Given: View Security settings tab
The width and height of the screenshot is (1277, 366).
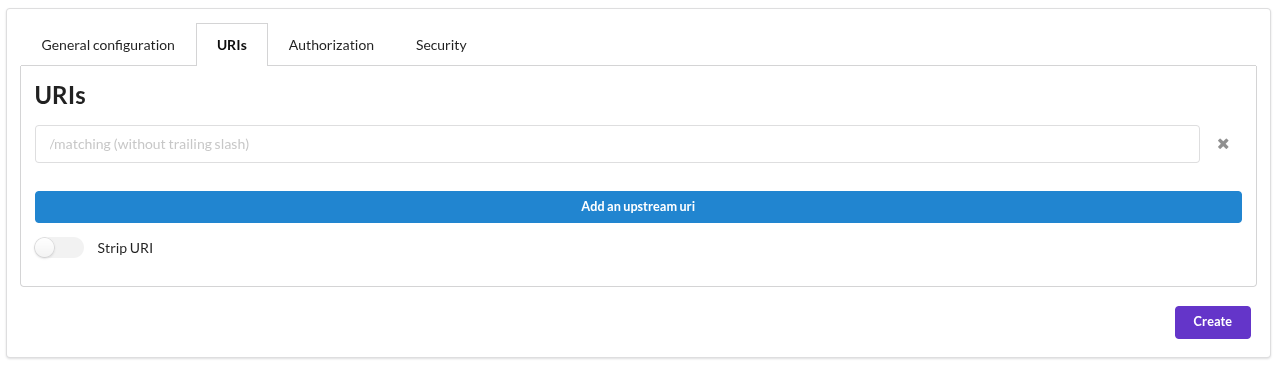Looking at the screenshot, I should (x=441, y=45).
